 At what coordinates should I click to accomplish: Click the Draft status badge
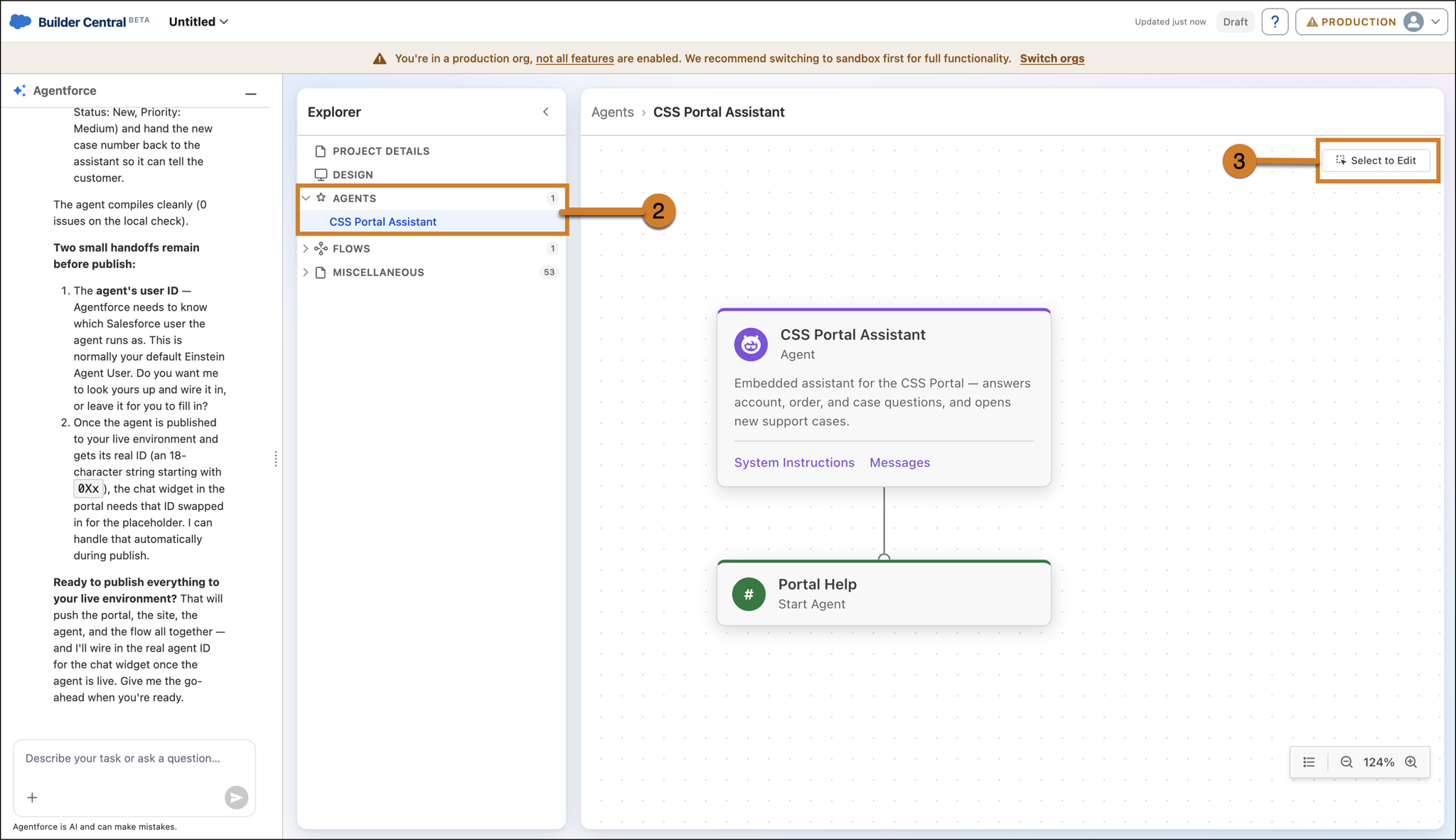click(x=1236, y=22)
